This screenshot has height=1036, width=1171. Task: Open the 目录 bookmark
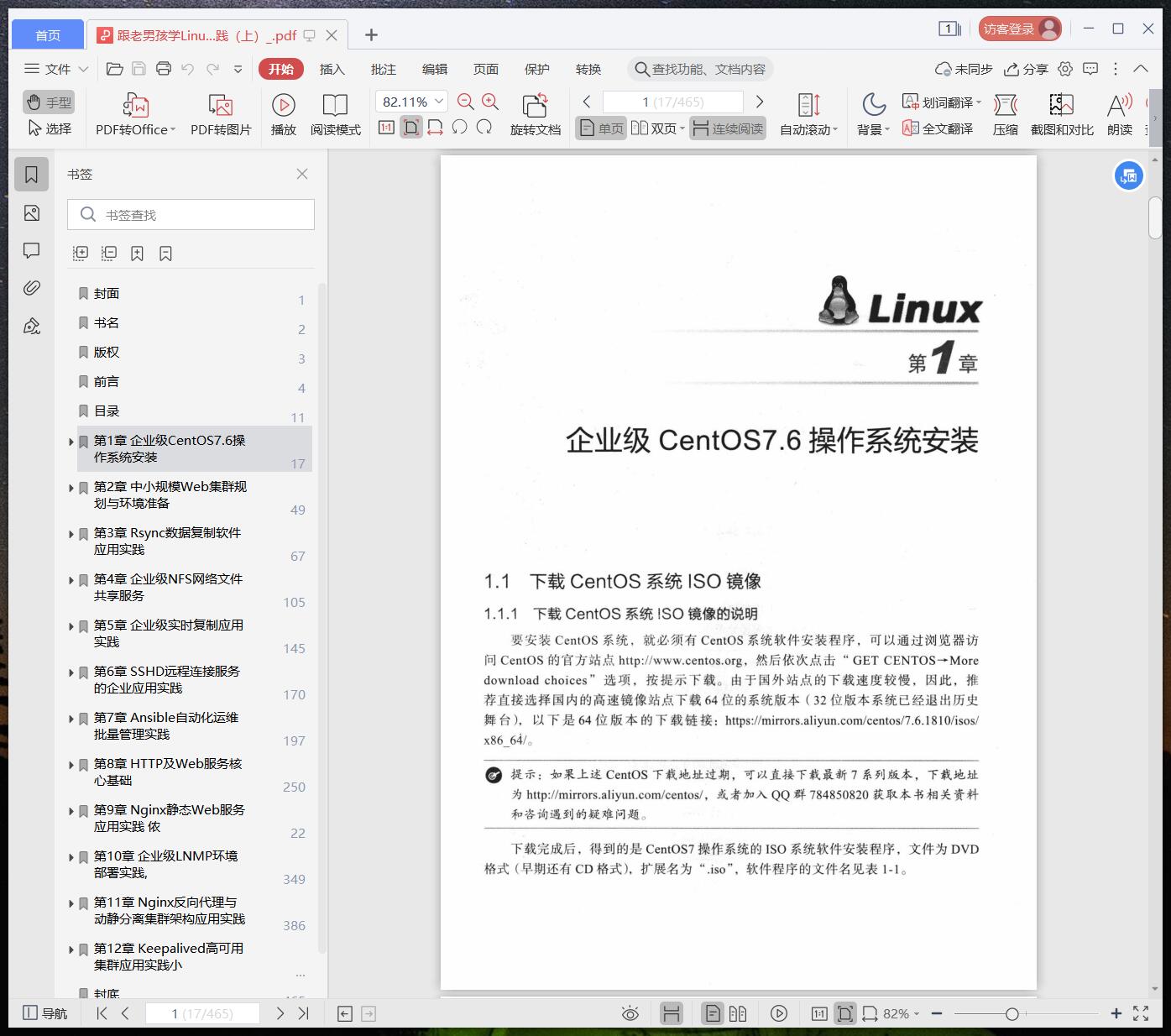pos(107,411)
